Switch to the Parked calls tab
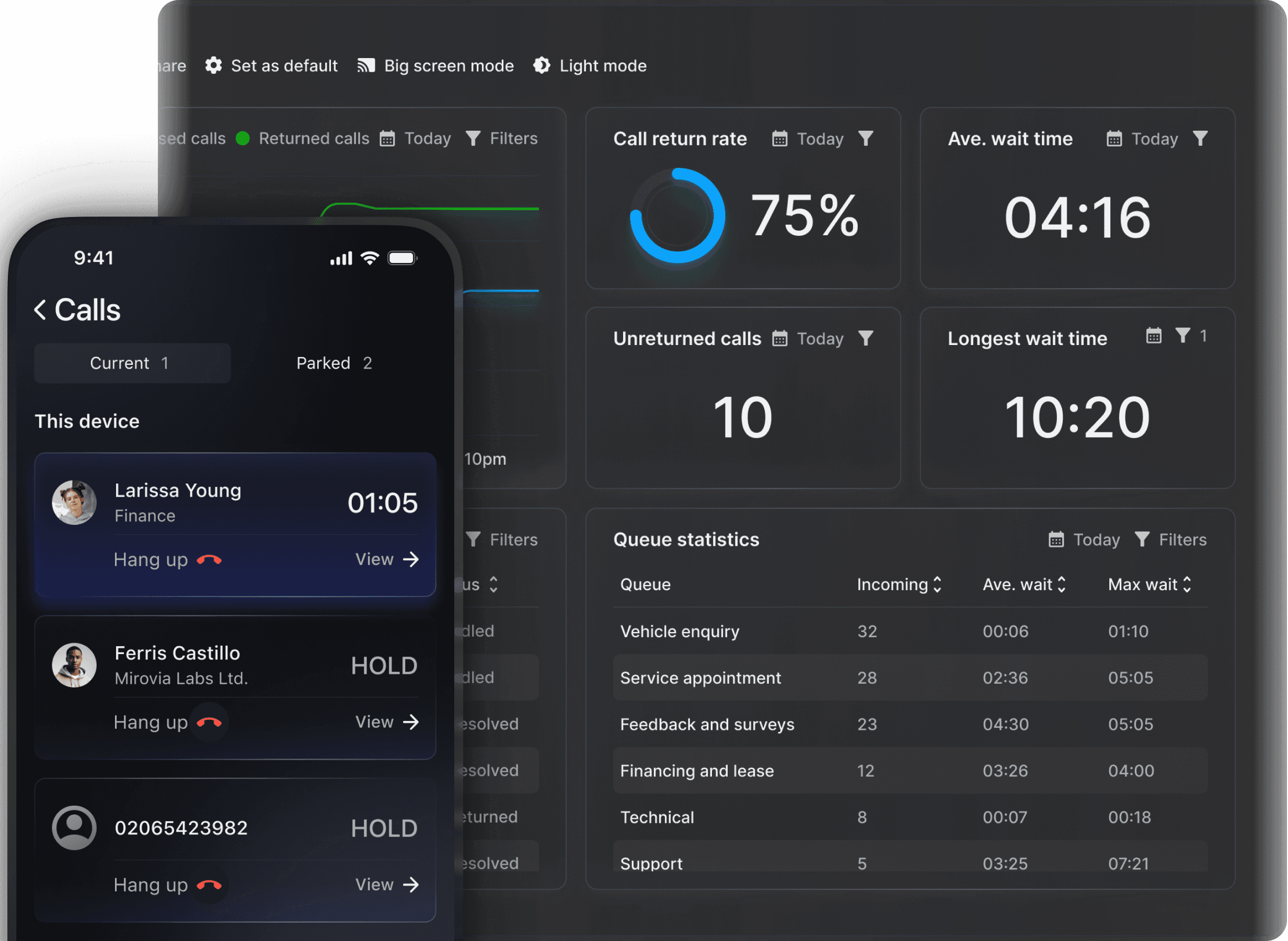This screenshot has width=1288, height=941. tap(333, 363)
